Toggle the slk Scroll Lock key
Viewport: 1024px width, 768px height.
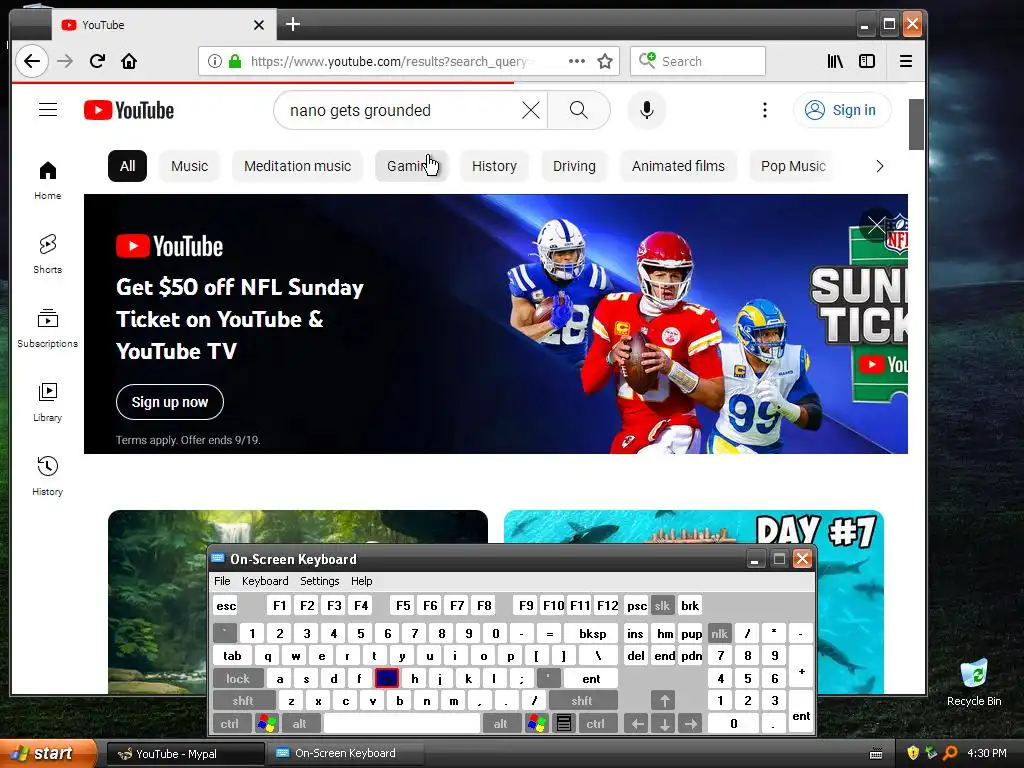[662, 605]
